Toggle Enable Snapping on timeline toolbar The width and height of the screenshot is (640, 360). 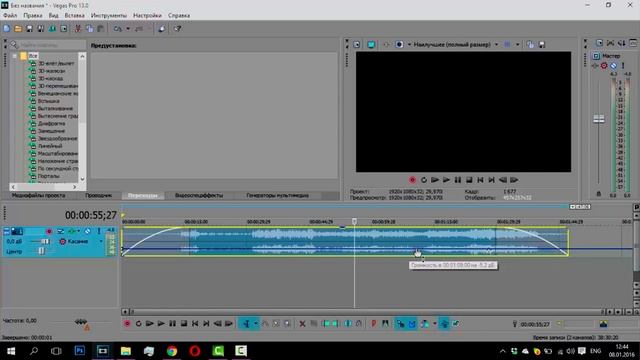click(400, 324)
